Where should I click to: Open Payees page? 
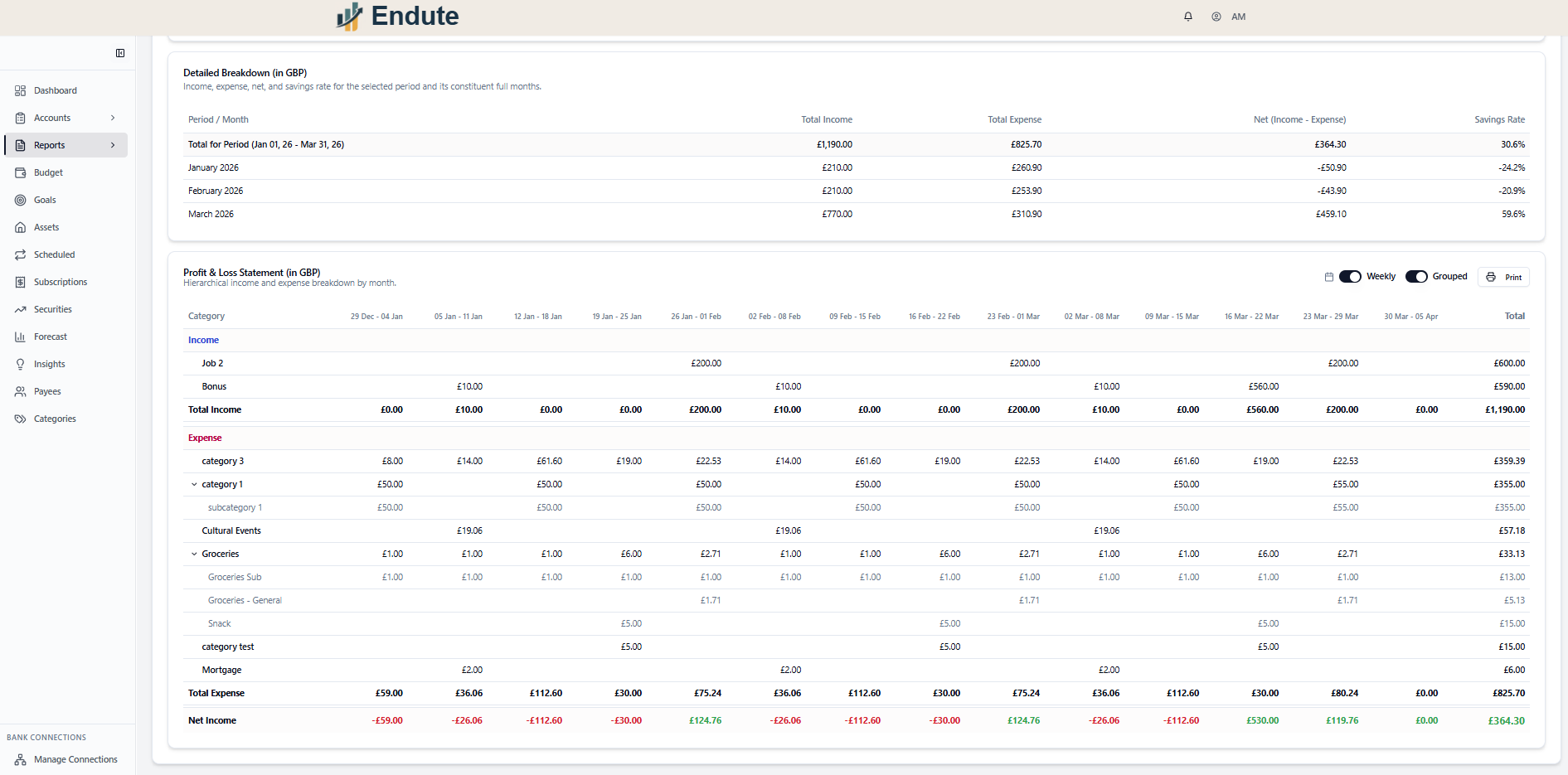click(x=47, y=391)
